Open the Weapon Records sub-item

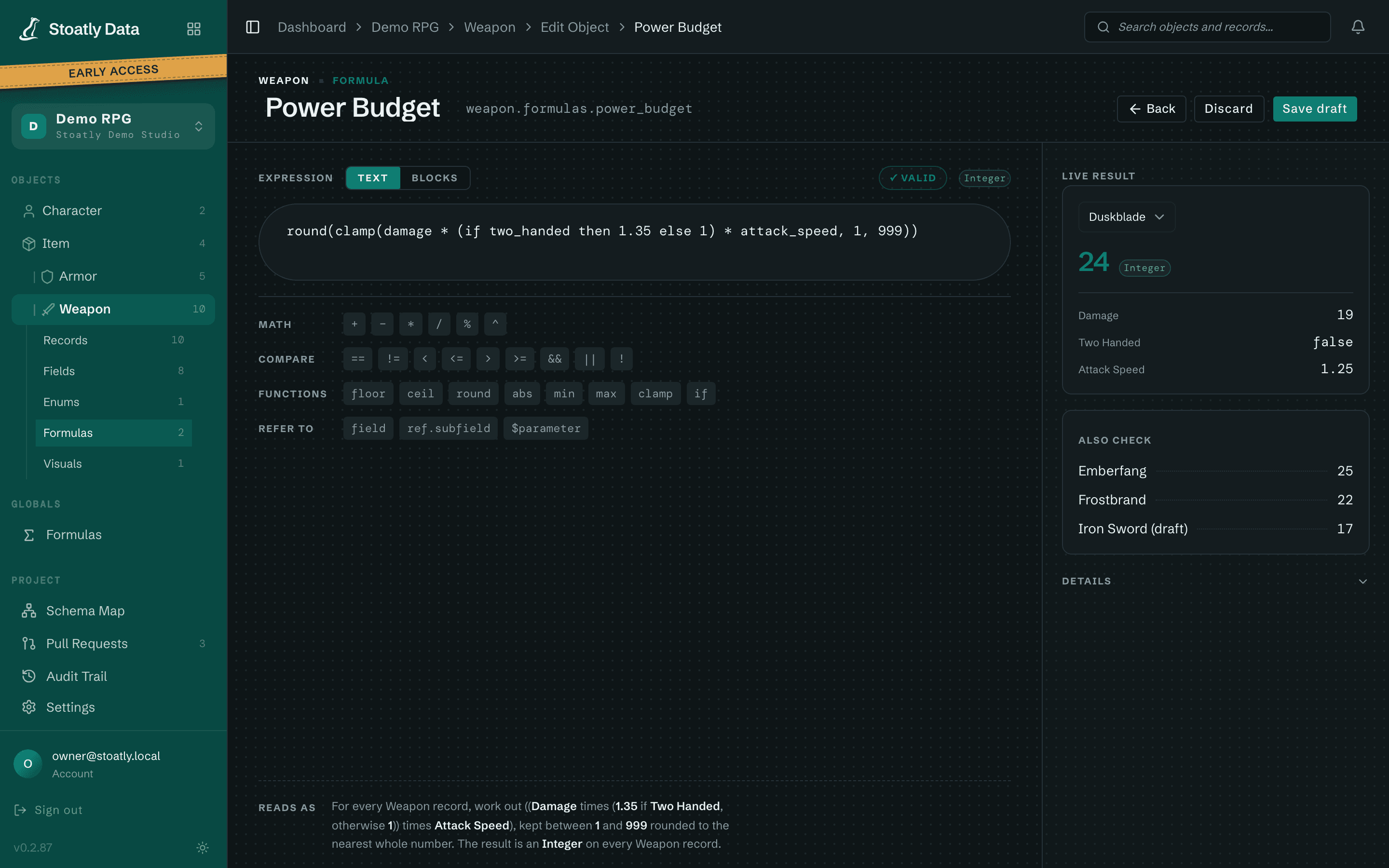click(x=114, y=340)
